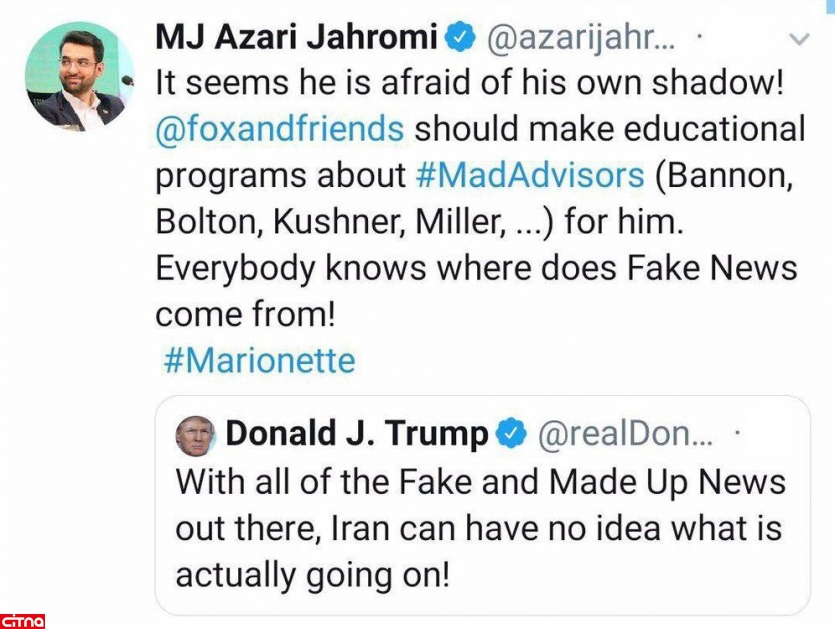Select the Donald J. Trump name
The width and height of the screenshot is (835, 629).
(x=357, y=433)
